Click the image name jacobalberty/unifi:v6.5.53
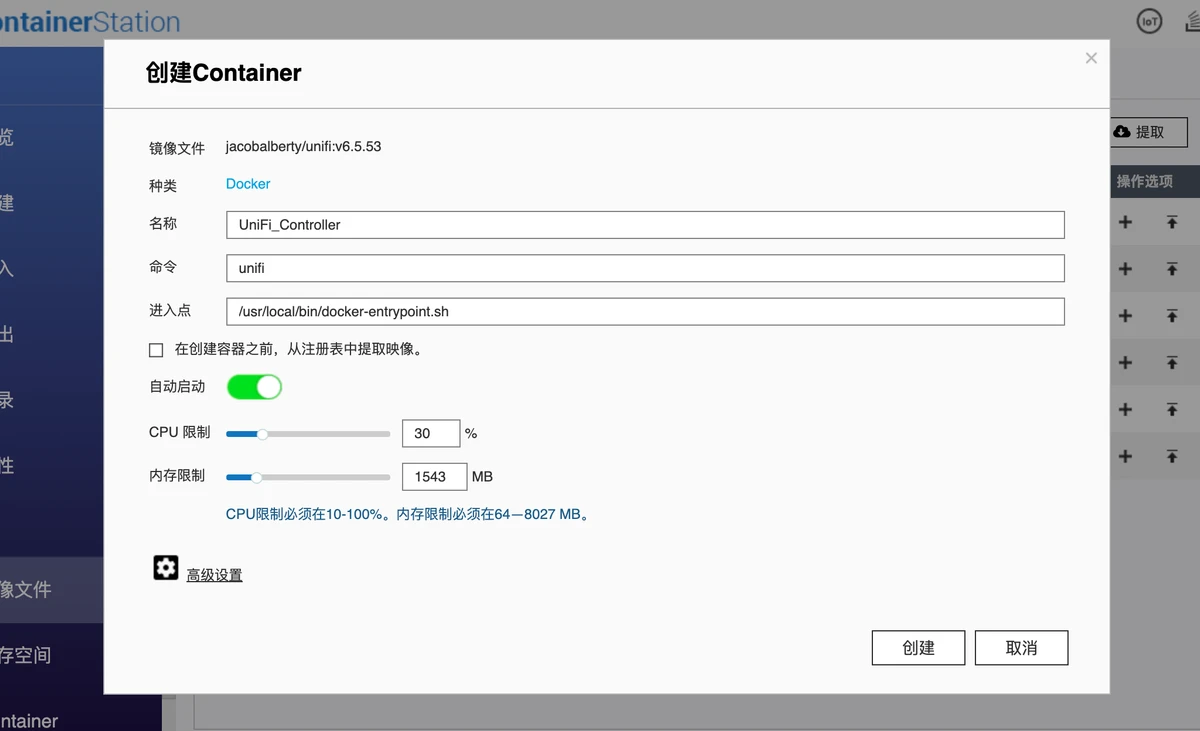This screenshot has height=731, width=1200. pyautogui.click(x=303, y=146)
